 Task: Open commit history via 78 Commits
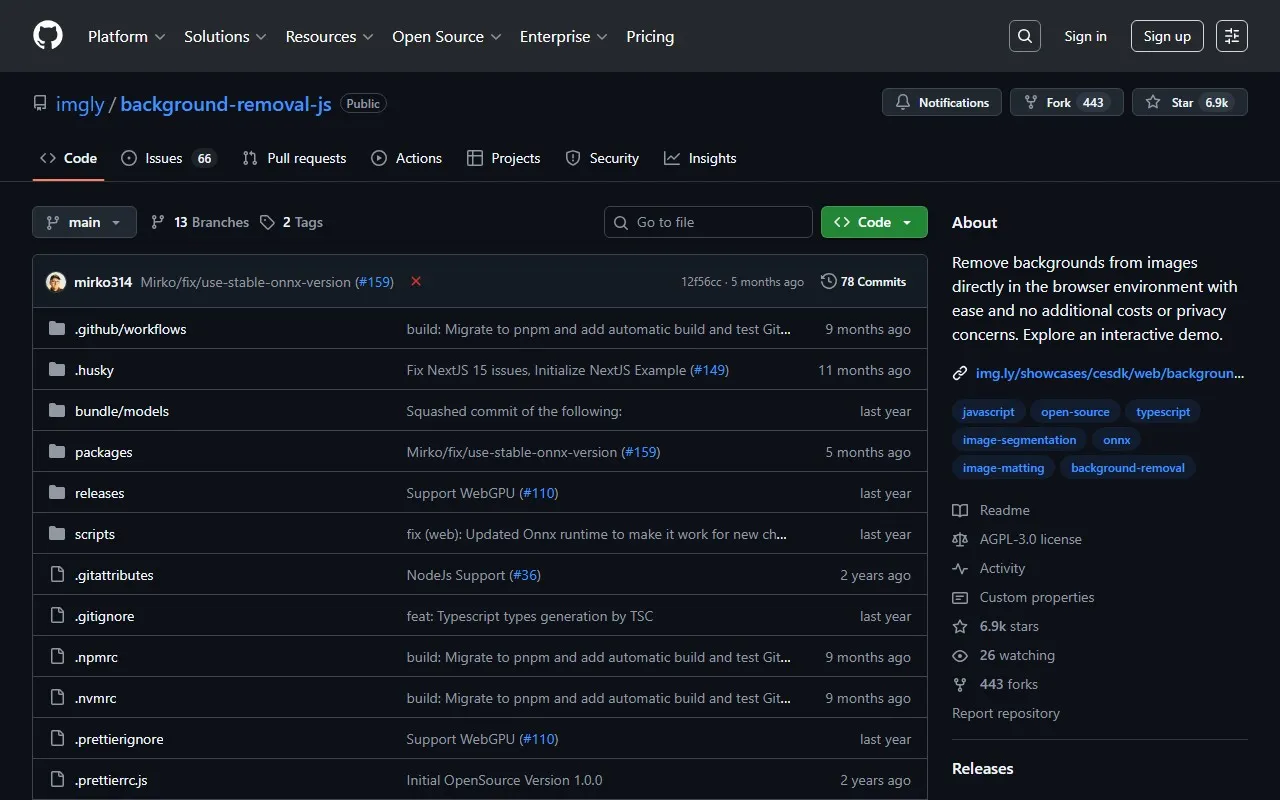click(x=863, y=282)
